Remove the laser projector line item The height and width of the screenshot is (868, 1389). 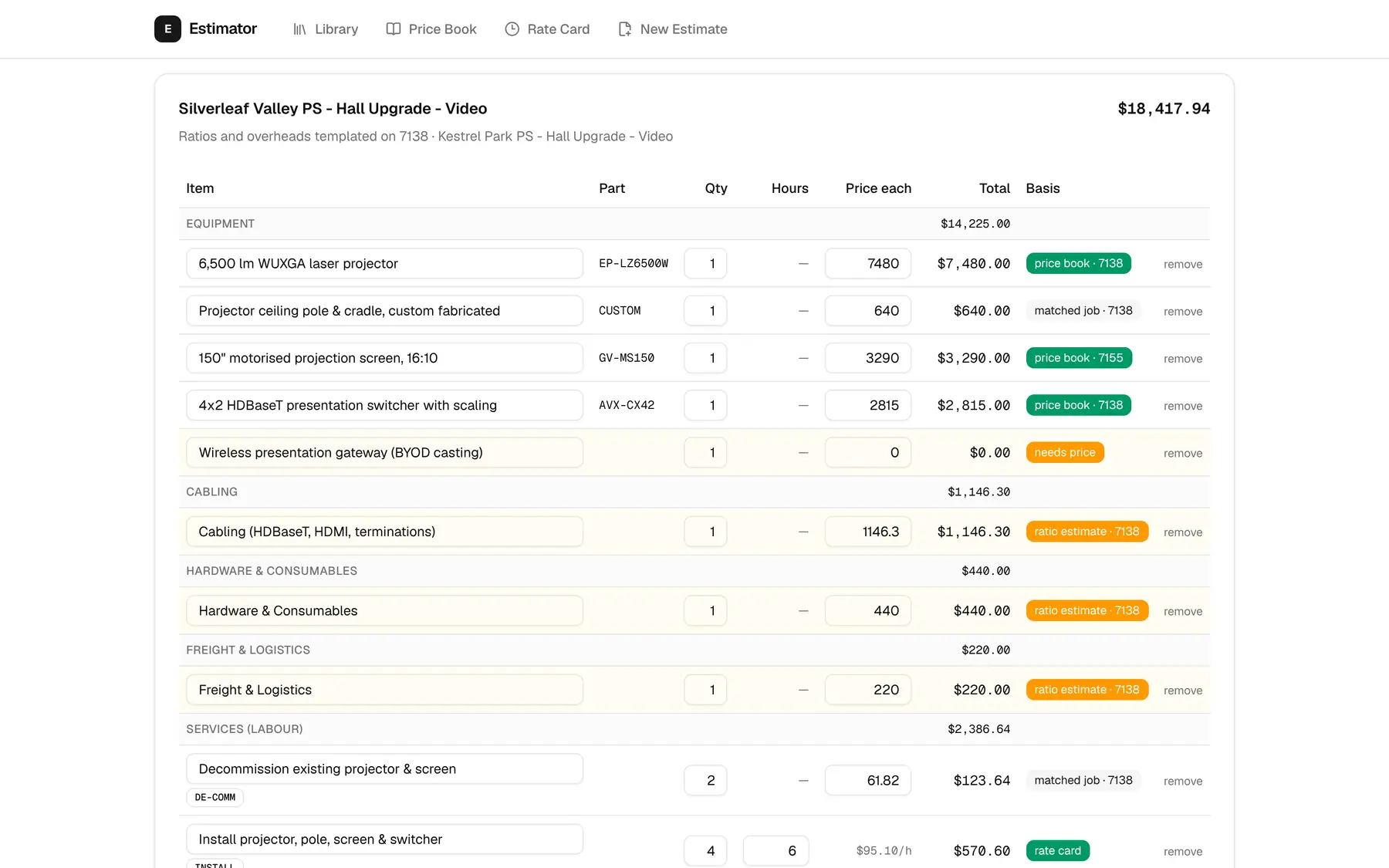[1183, 264]
